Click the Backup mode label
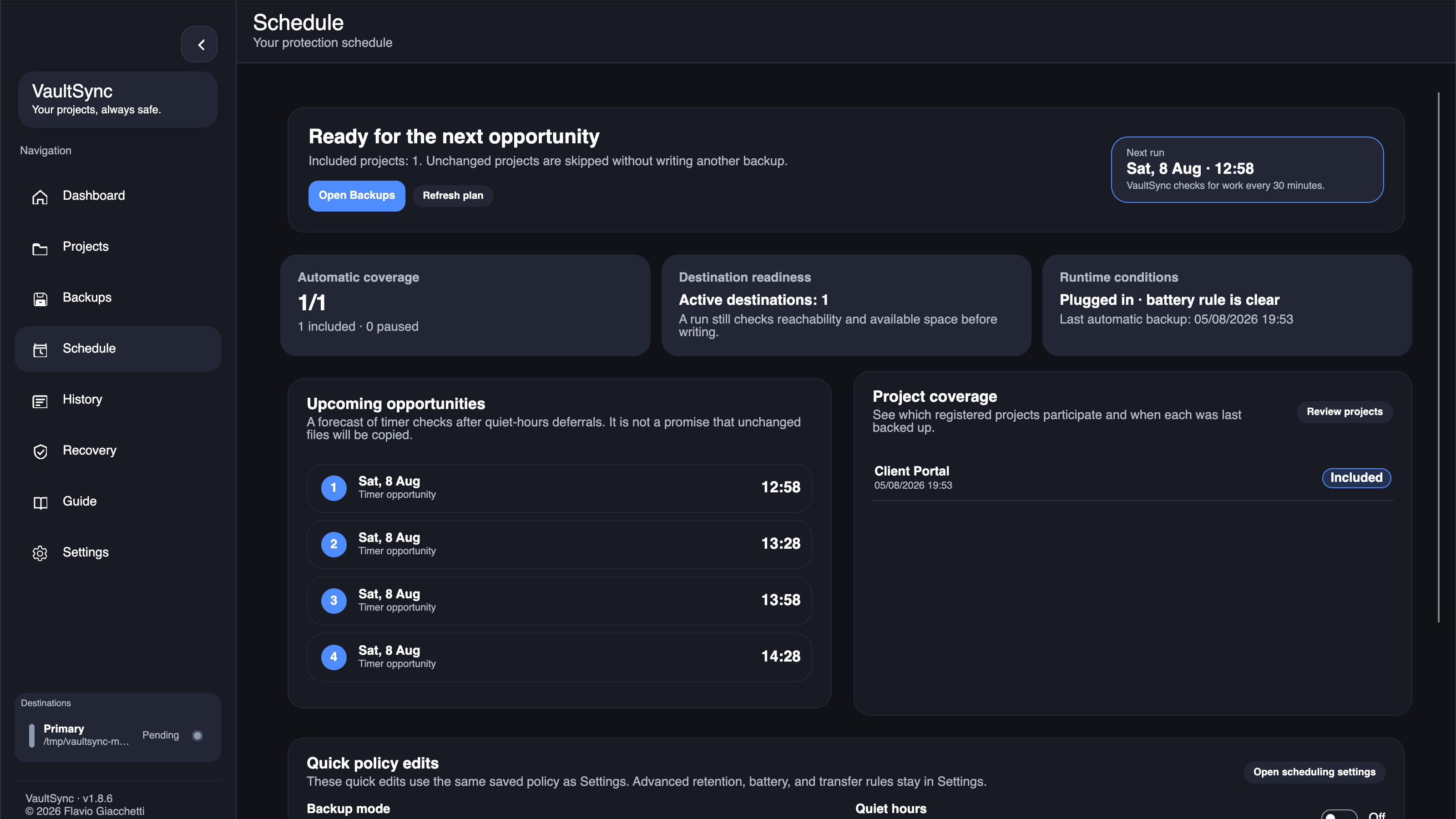The height and width of the screenshot is (819, 1456). point(348,809)
